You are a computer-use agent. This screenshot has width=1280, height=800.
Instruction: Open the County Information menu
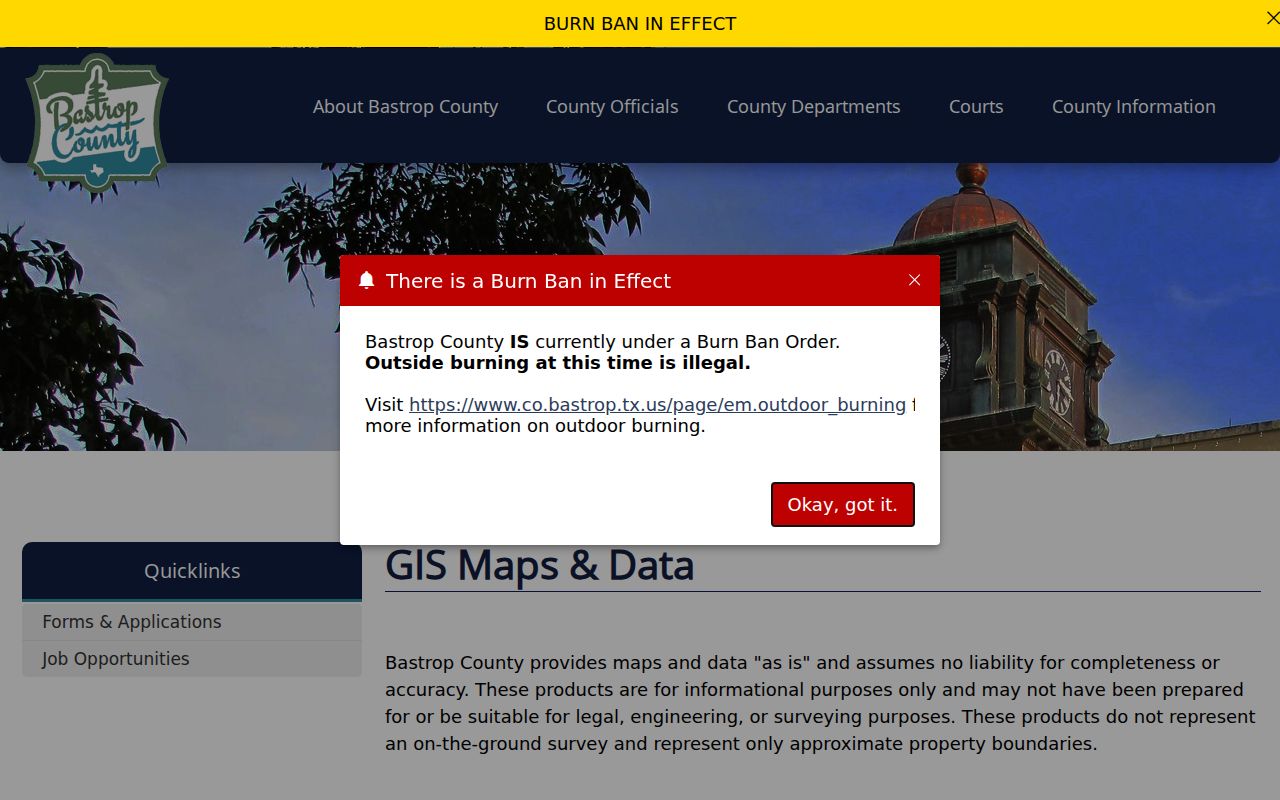pos(1133,107)
